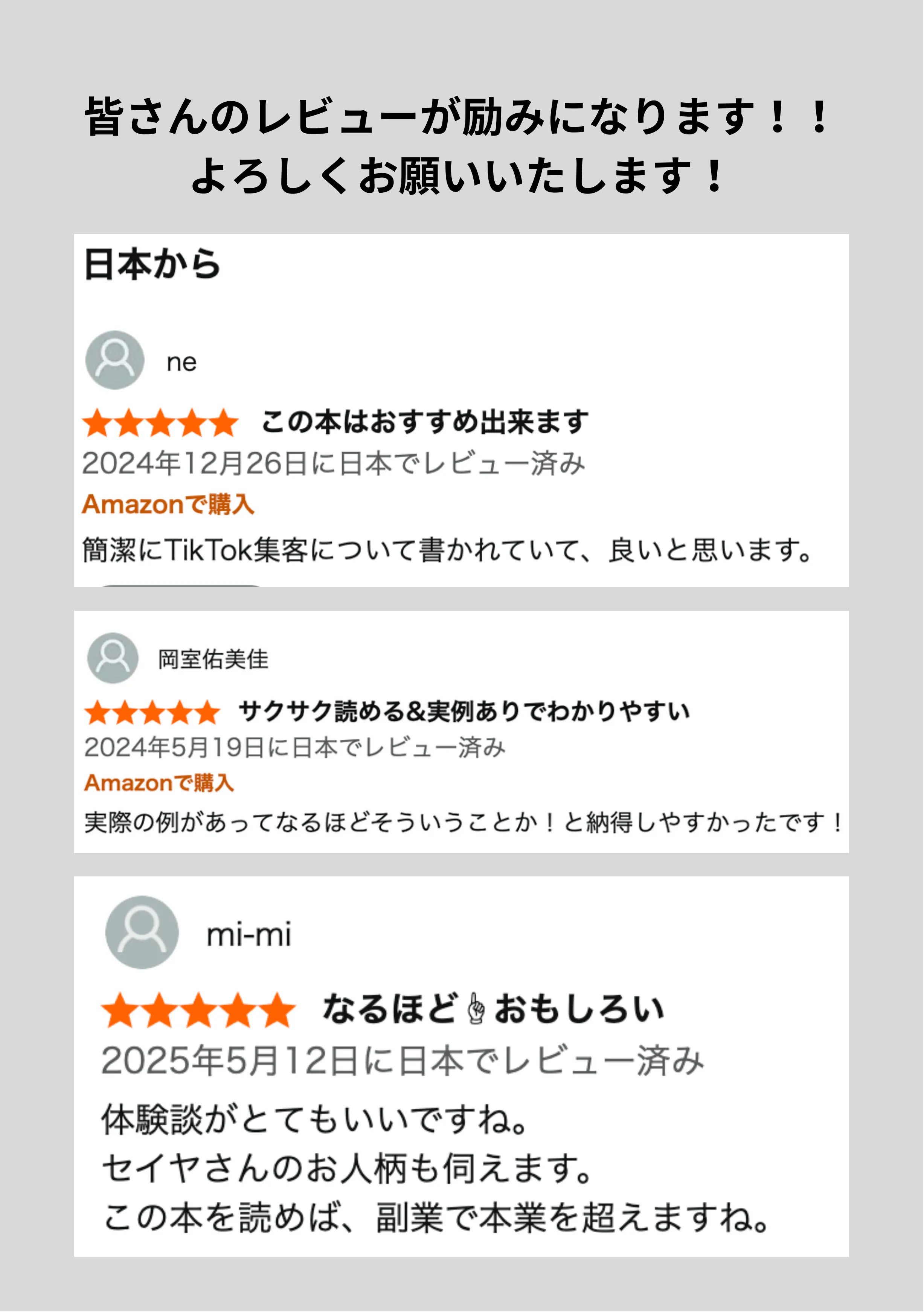Viewport: 924px width, 1312px height.
Task: Click the date 2025年5月12日 review line
Action: (x=402, y=1061)
